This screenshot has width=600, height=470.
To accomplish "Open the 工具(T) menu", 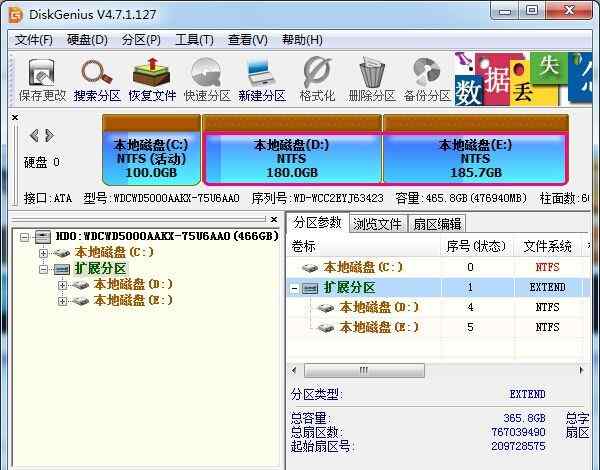I will tap(194, 40).
